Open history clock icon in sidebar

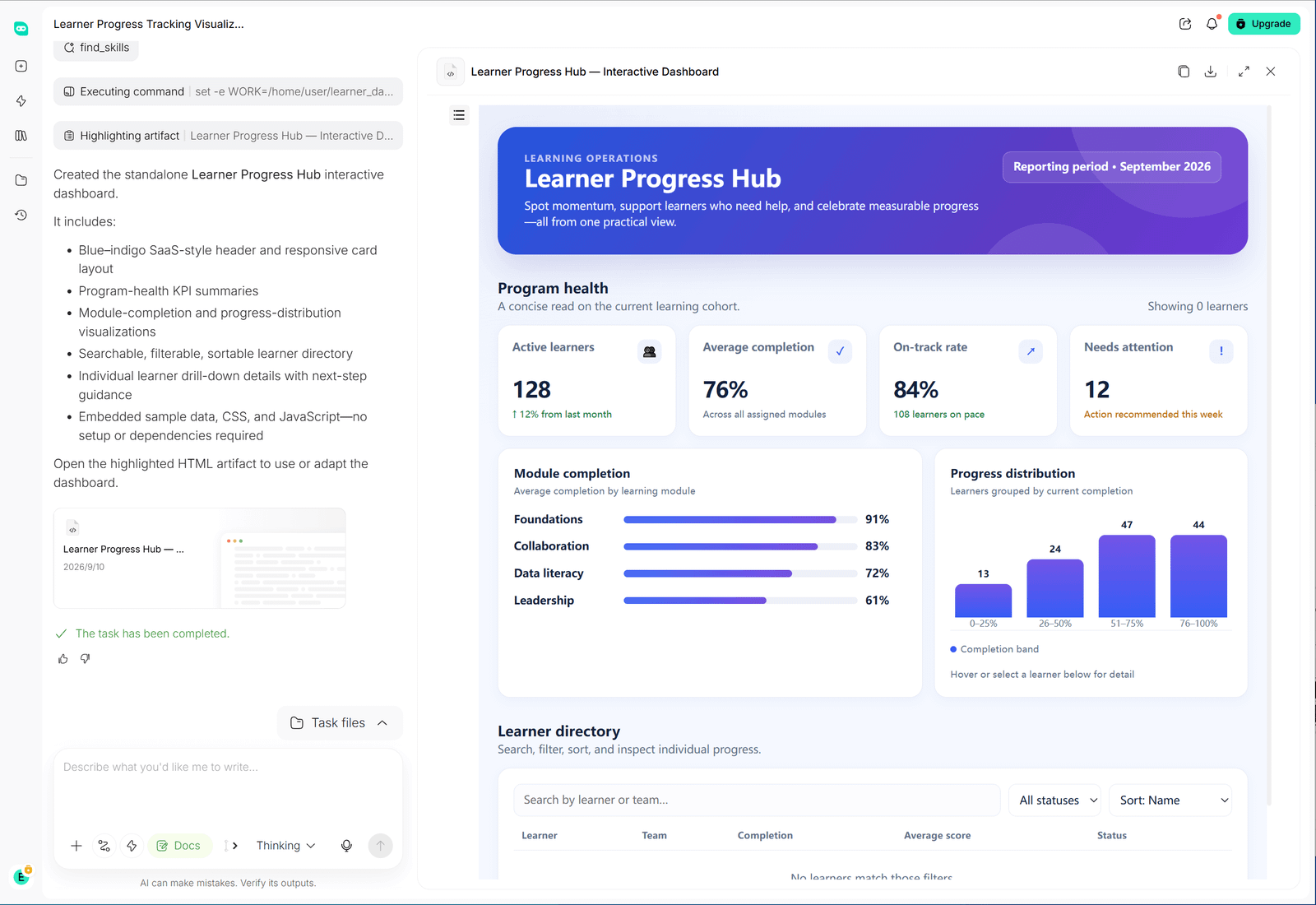pos(21,215)
